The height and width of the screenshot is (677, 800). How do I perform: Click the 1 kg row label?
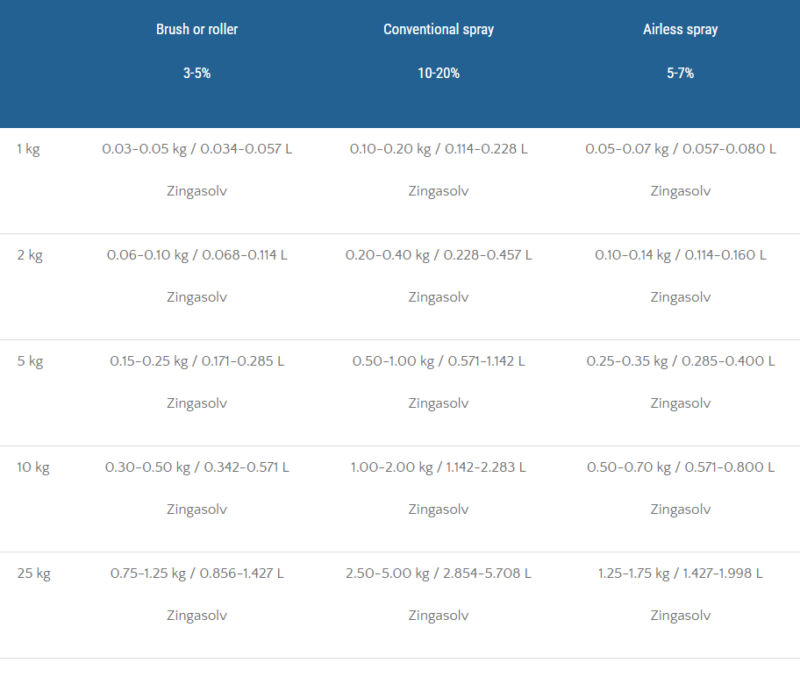(x=28, y=149)
